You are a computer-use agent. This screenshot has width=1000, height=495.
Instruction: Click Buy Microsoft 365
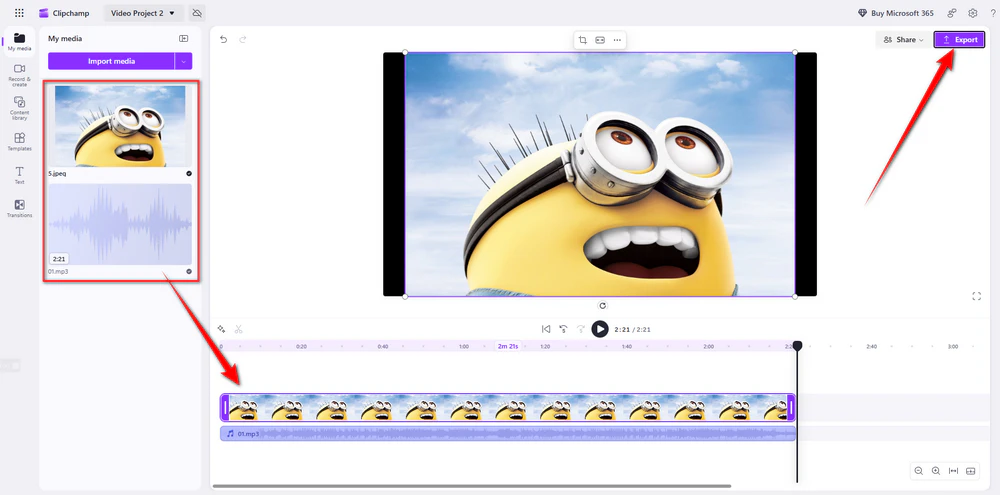[x=896, y=13]
